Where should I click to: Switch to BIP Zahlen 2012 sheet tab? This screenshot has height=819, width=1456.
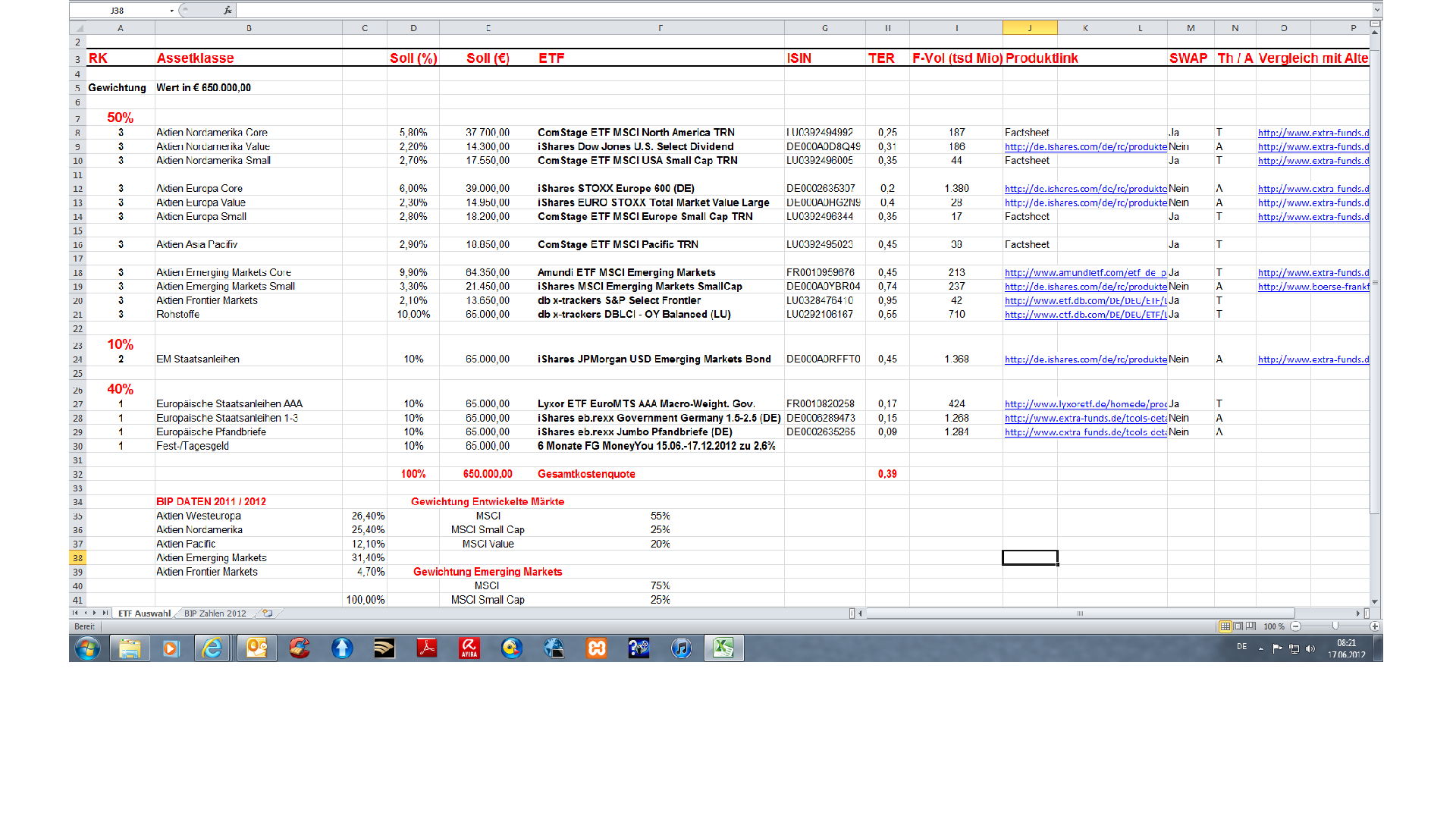215,613
